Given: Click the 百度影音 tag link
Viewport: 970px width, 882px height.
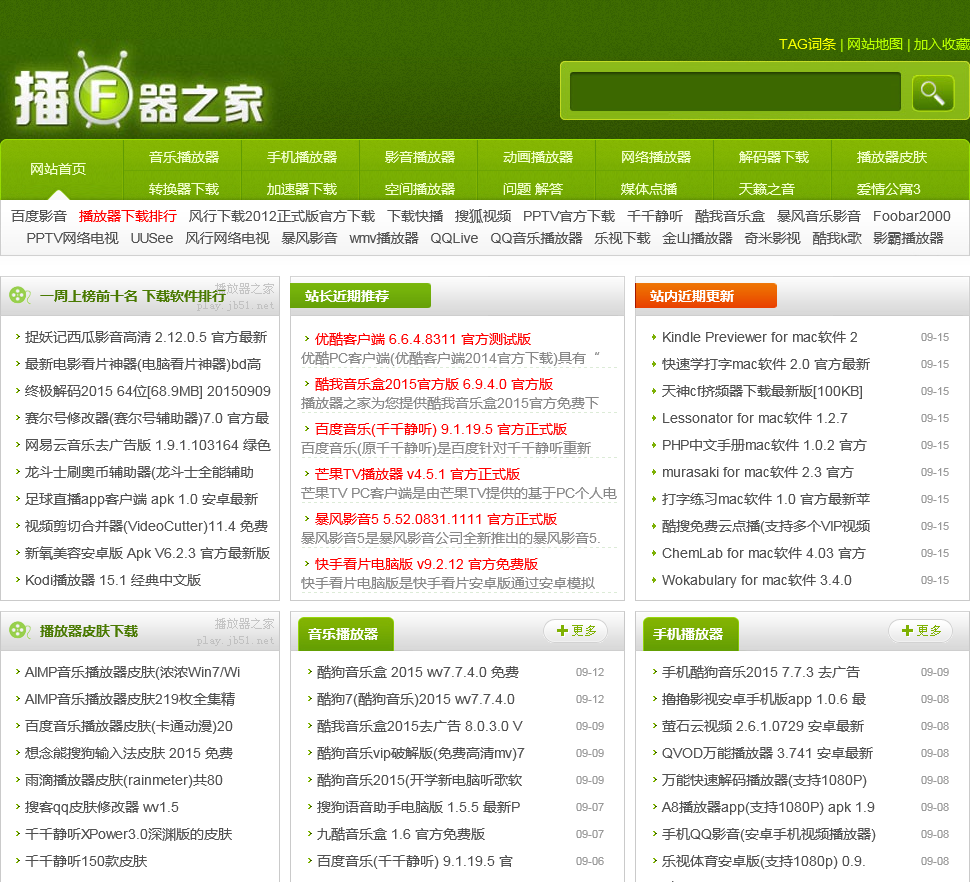Looking at the screenshot, I should click(38, 216).
